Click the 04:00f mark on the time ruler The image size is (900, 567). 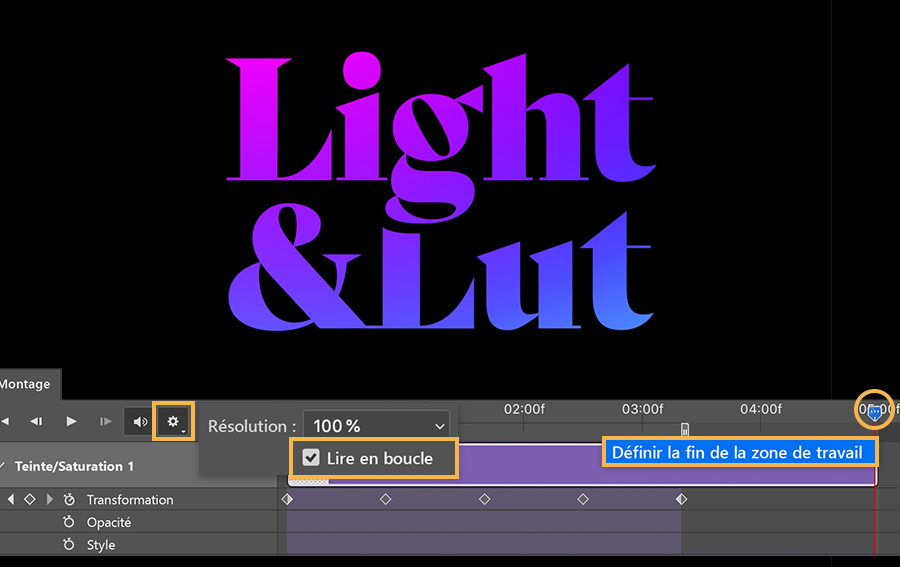[x=761, y=409]
